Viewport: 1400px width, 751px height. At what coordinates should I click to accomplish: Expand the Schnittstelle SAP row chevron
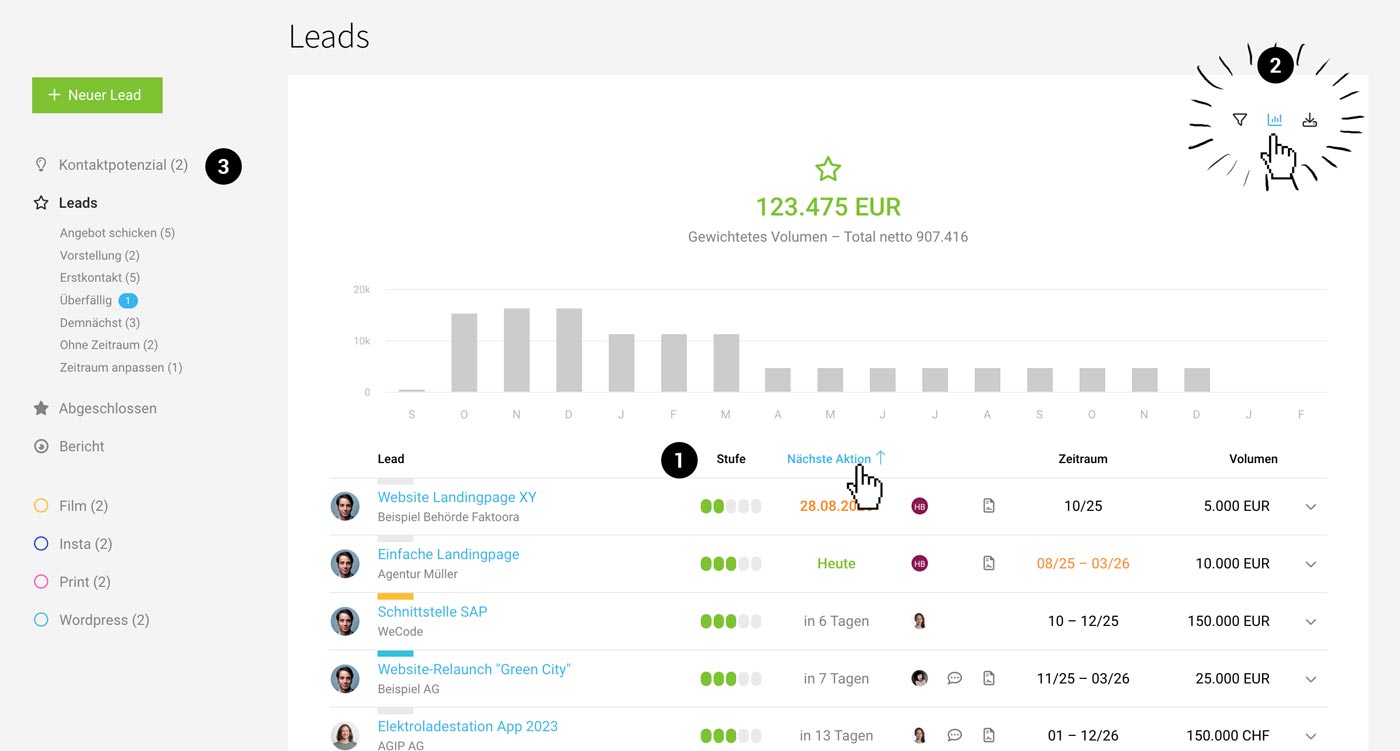(1311, 621)
